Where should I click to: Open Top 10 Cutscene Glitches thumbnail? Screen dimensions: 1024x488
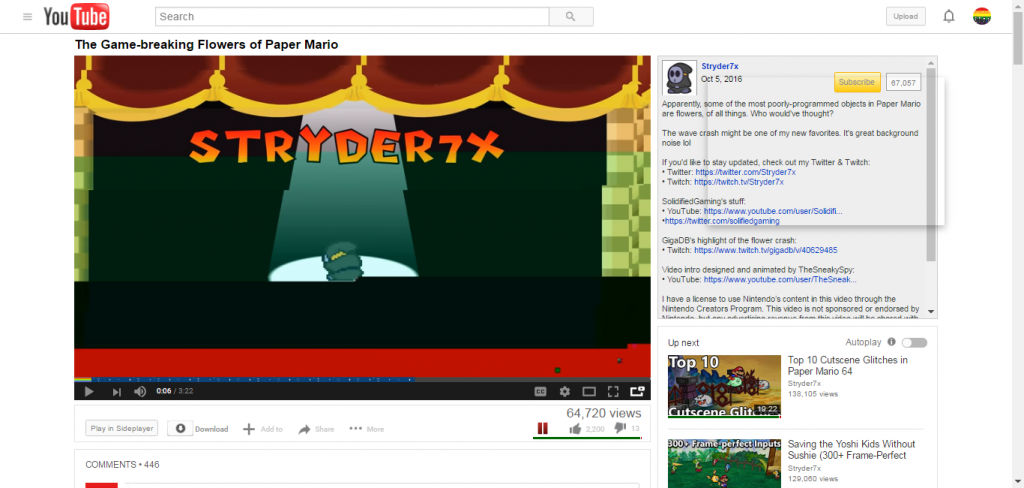pyautogui.click(x=724, y=386)
